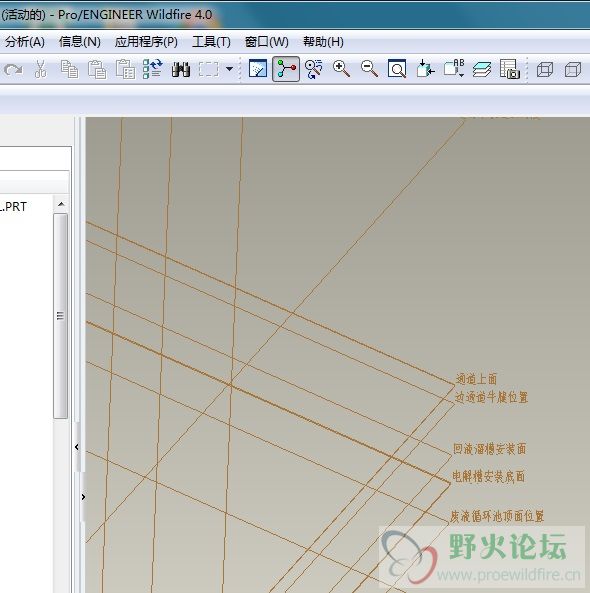Click the Copy icon in toolbar
This screenshot has width=590, height=593.
tap(69, 69)
